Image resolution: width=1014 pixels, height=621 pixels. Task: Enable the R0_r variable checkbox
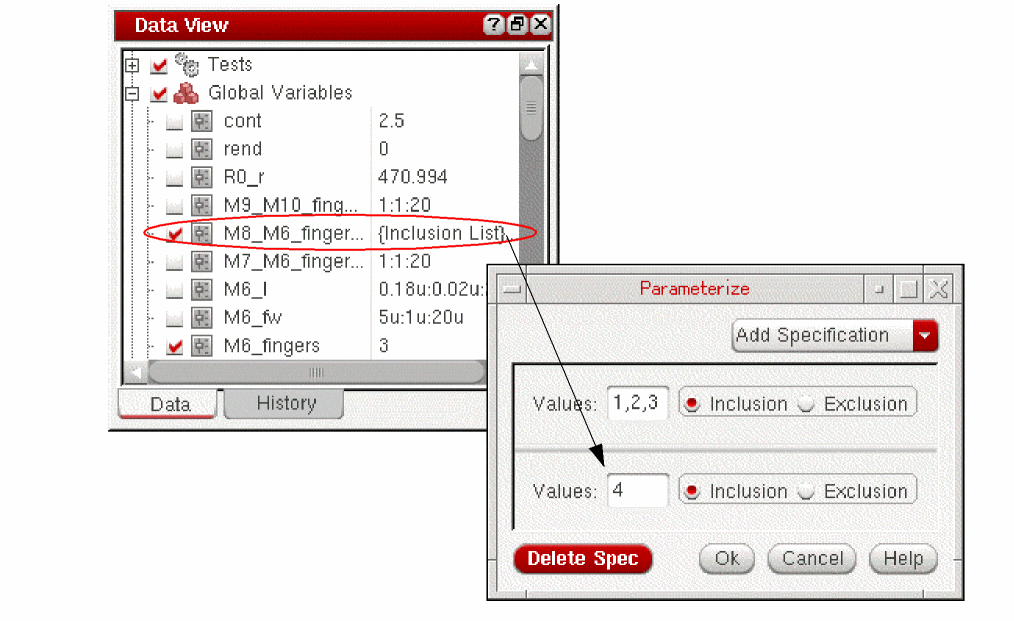175,179
